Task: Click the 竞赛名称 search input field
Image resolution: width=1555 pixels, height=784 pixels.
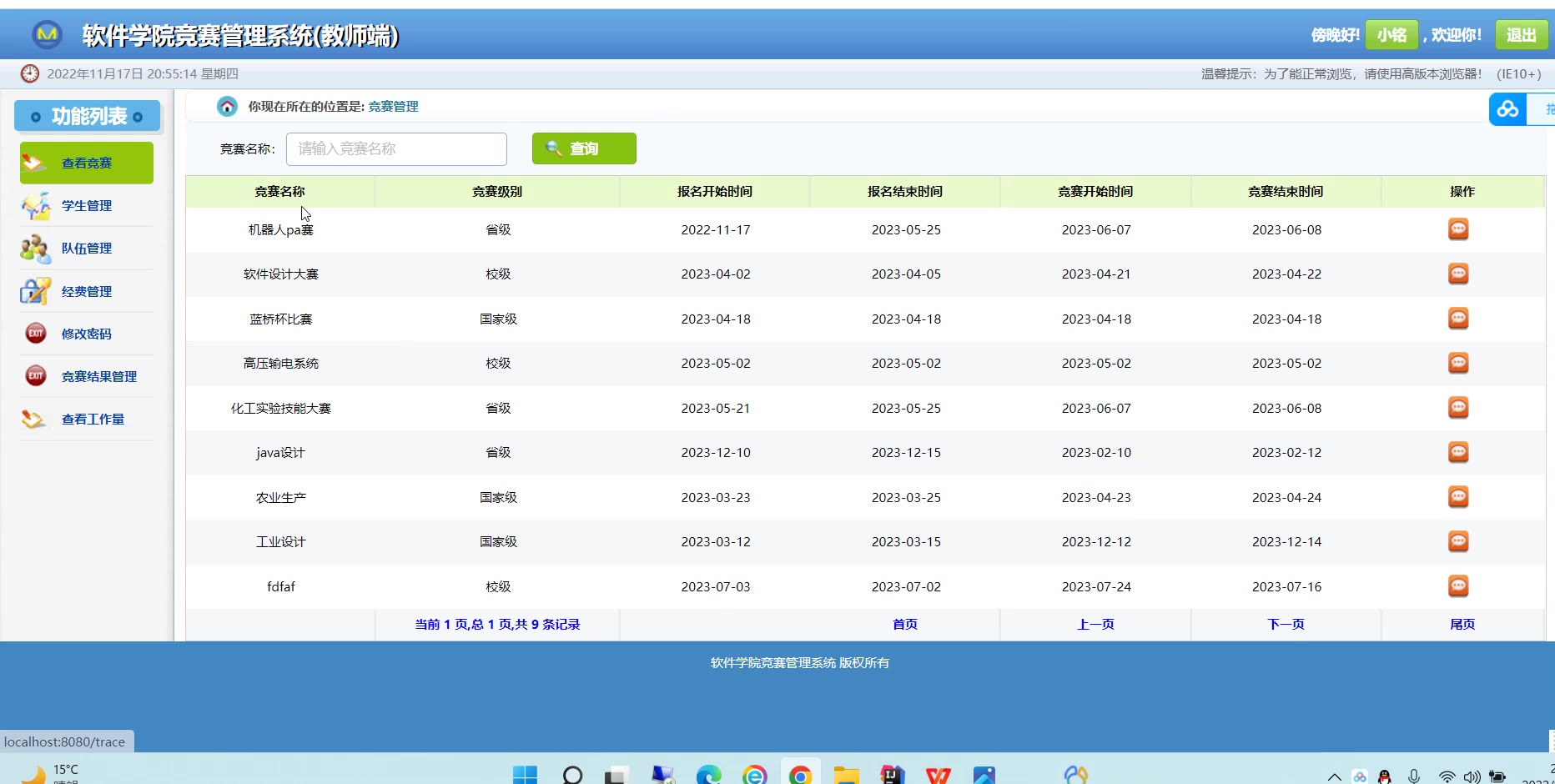Action: (x=396, y=149)
